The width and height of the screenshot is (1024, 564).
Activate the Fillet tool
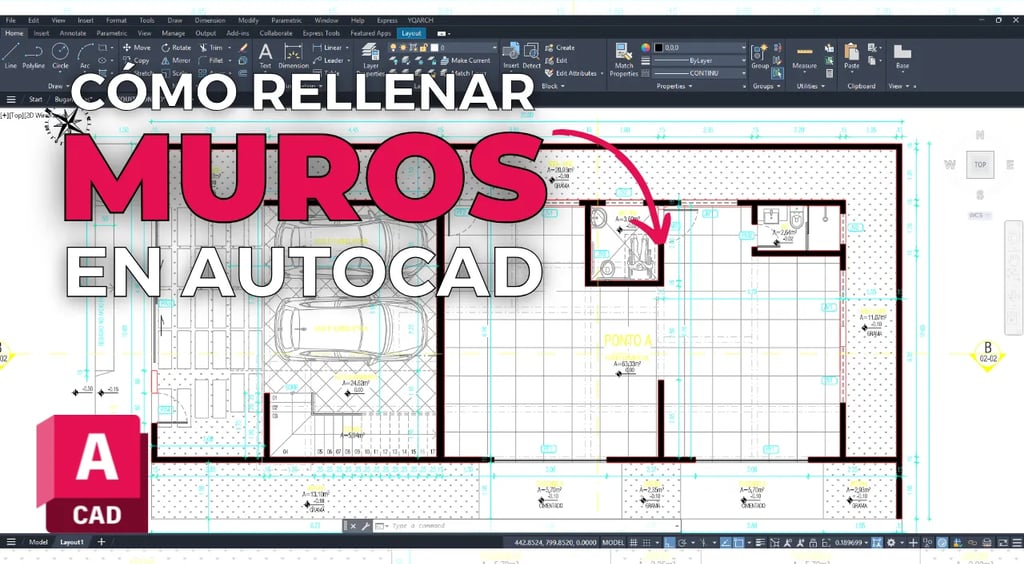211,60
